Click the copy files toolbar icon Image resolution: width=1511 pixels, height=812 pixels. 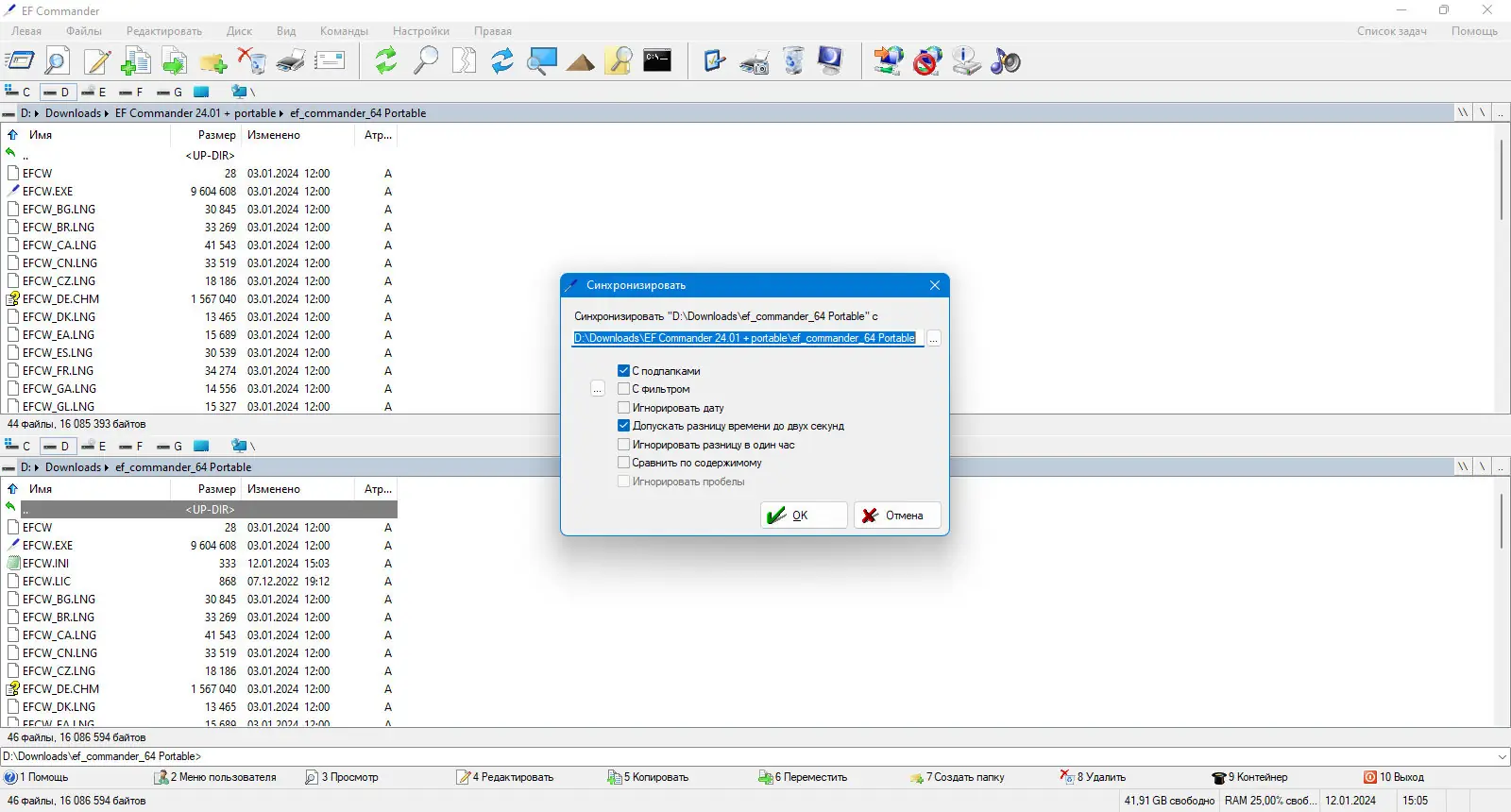(x=136, y=61)
